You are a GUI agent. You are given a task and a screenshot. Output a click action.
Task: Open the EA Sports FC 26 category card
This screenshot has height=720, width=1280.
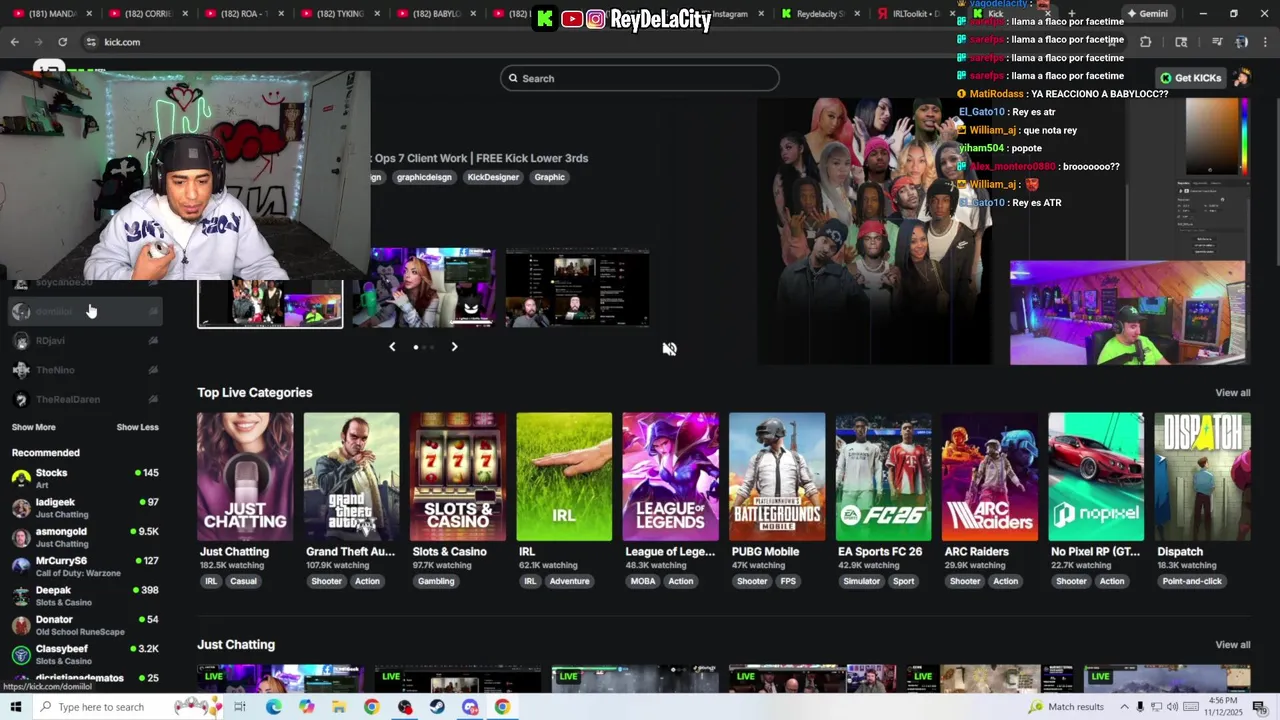(x=883, y=477)
